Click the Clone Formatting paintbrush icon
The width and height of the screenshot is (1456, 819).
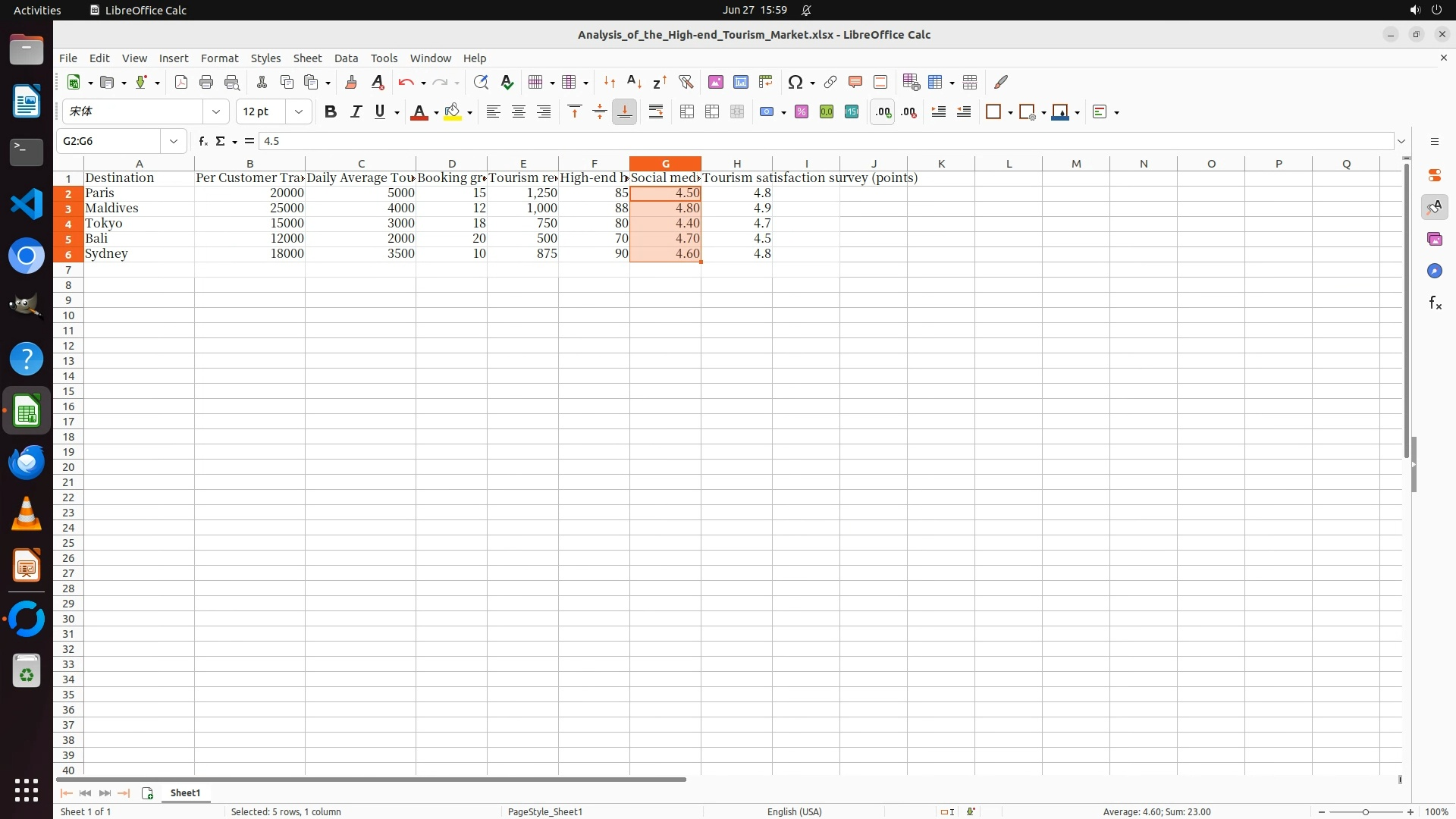click(x=350, y=82)
